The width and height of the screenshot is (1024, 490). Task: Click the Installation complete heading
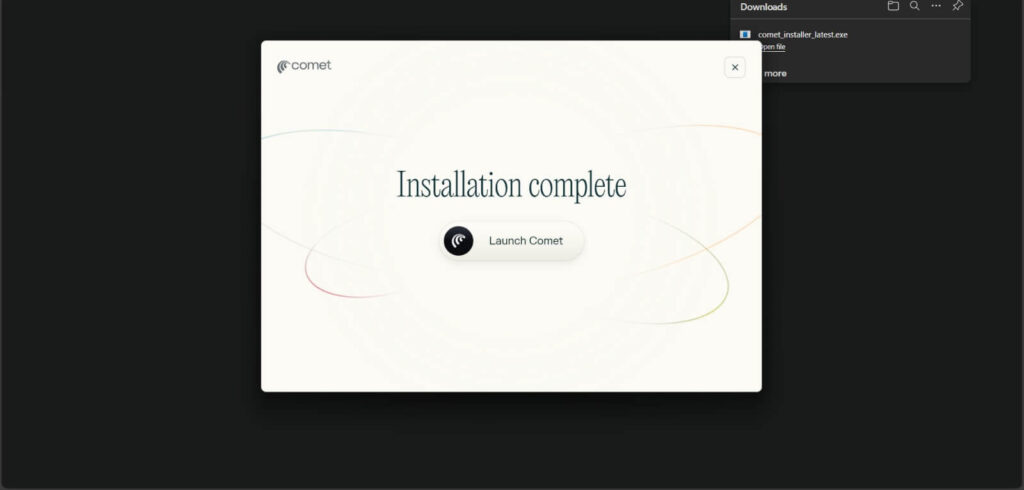(511, 185)
